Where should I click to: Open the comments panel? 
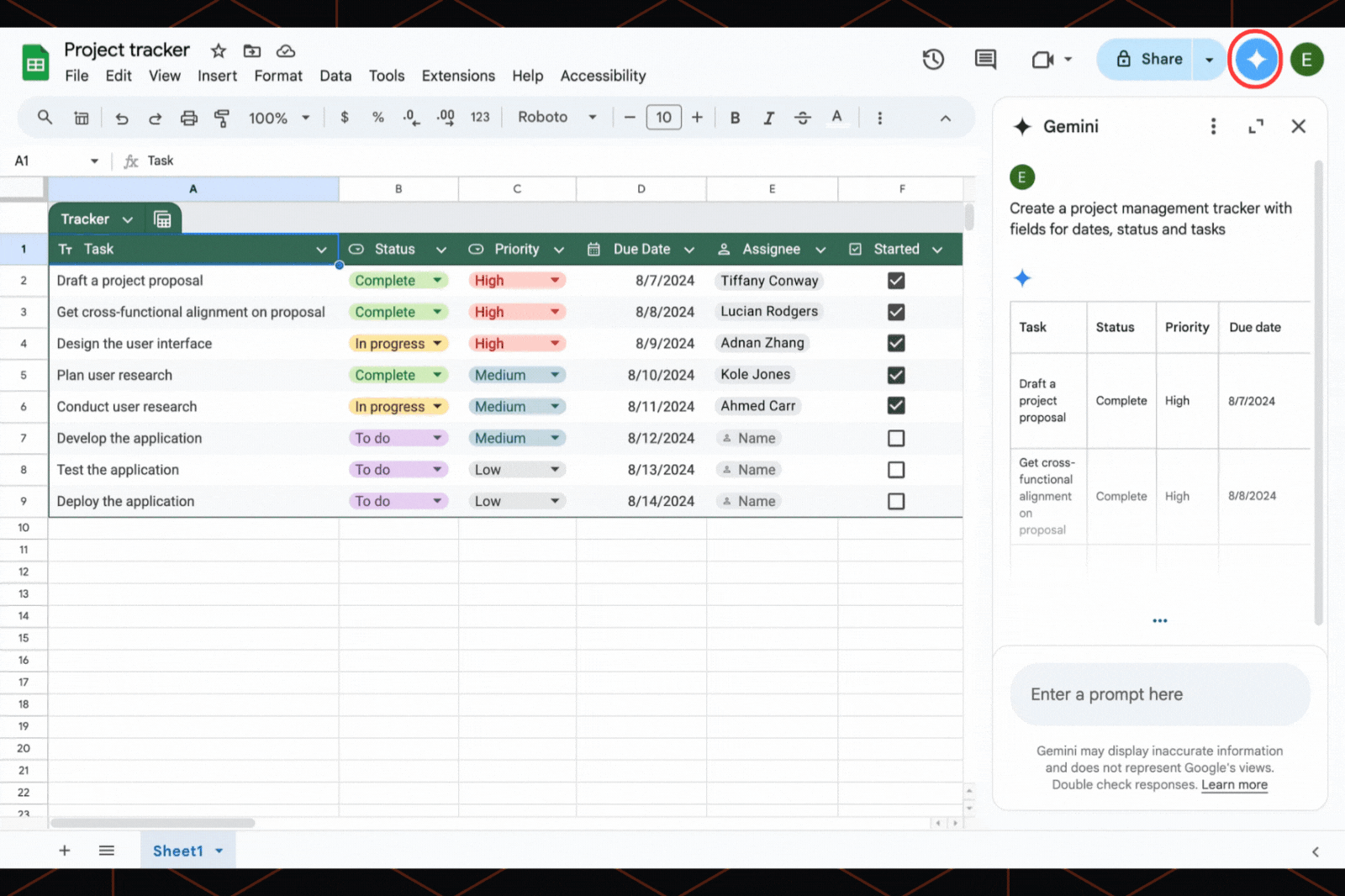click(984, 59)
